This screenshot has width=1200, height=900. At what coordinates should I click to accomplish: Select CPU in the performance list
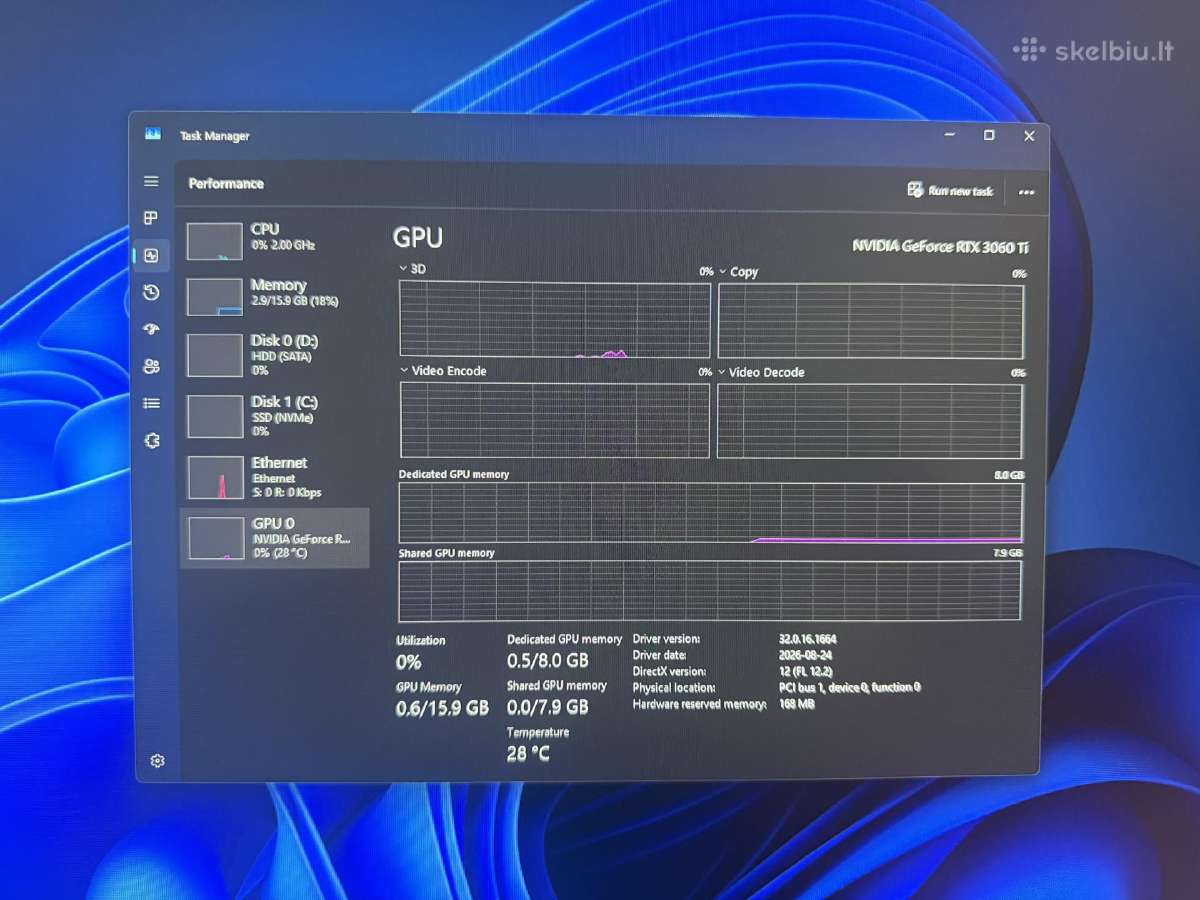(x=275, y=241)
